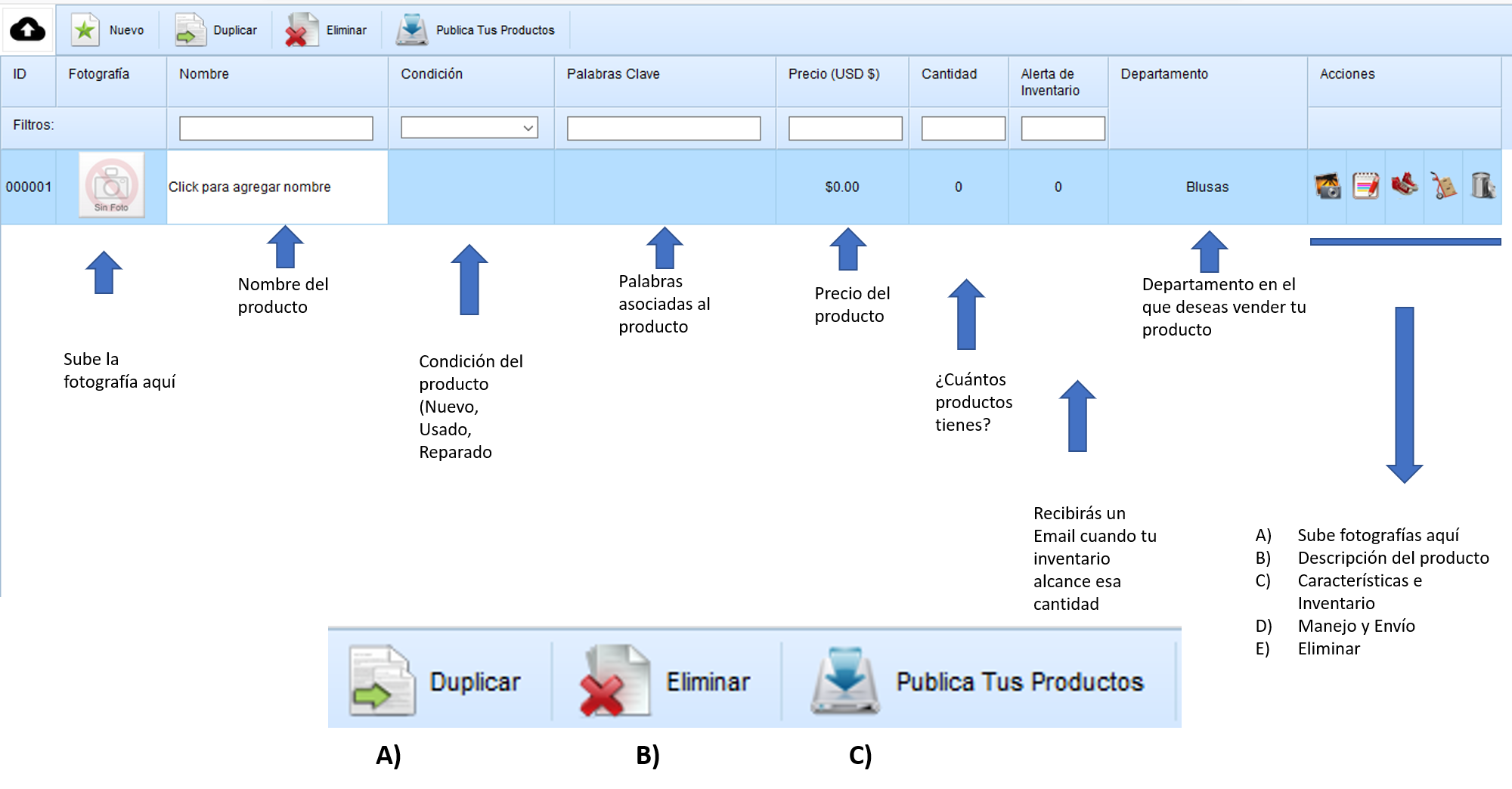Create a new product with Nuevo
Viewport: 1512px width, 789px height.
pyautogui.click(x=108, y=30)
